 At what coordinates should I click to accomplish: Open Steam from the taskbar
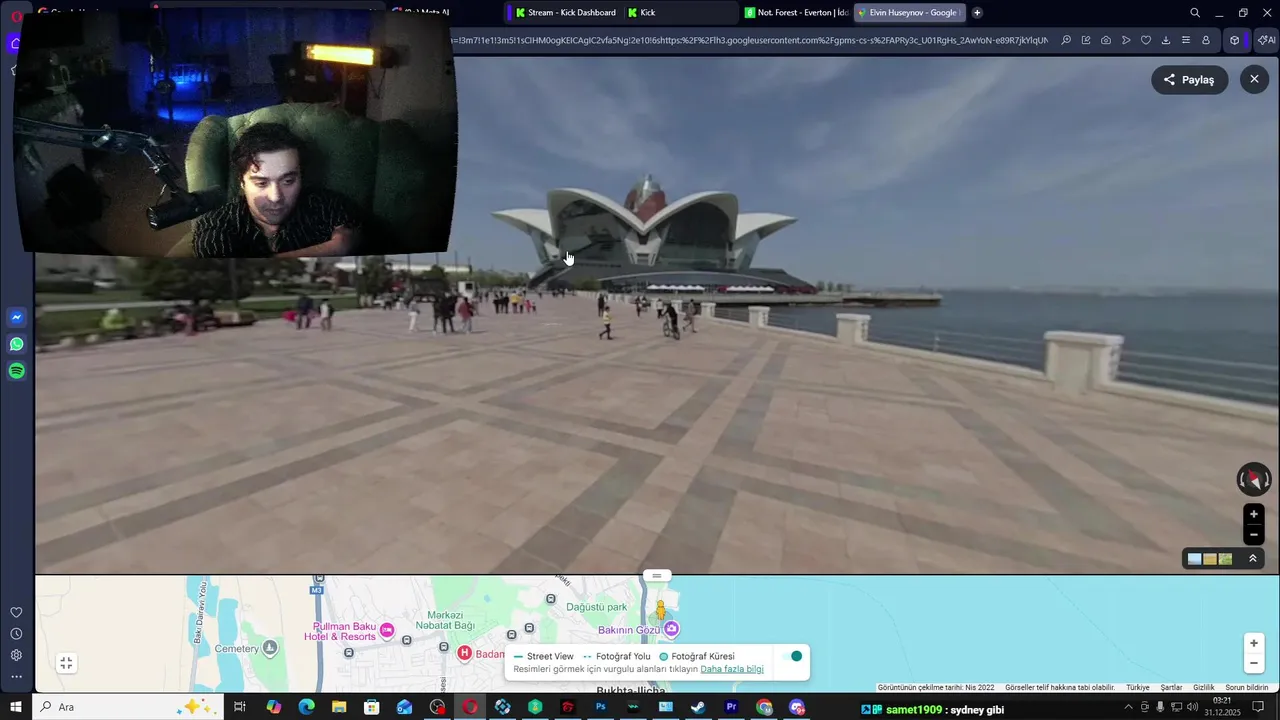698,707
